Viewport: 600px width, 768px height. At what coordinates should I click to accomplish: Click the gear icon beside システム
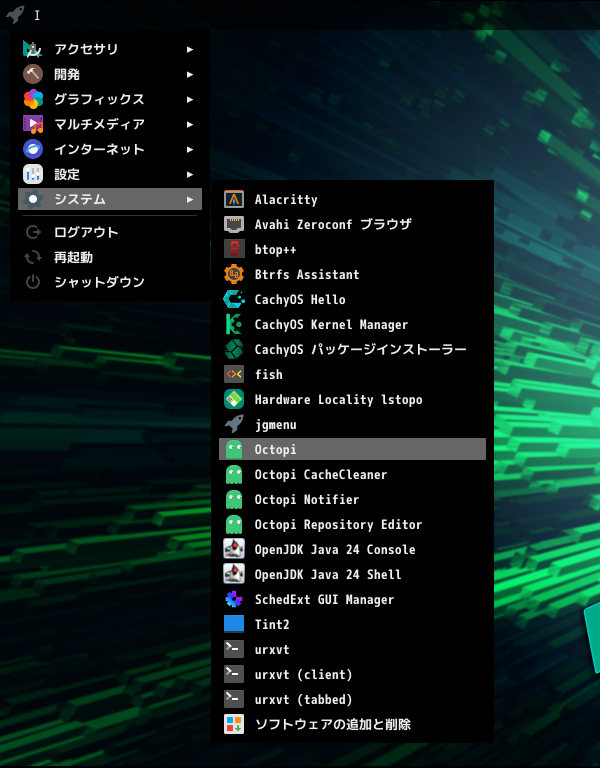[33, 199]
